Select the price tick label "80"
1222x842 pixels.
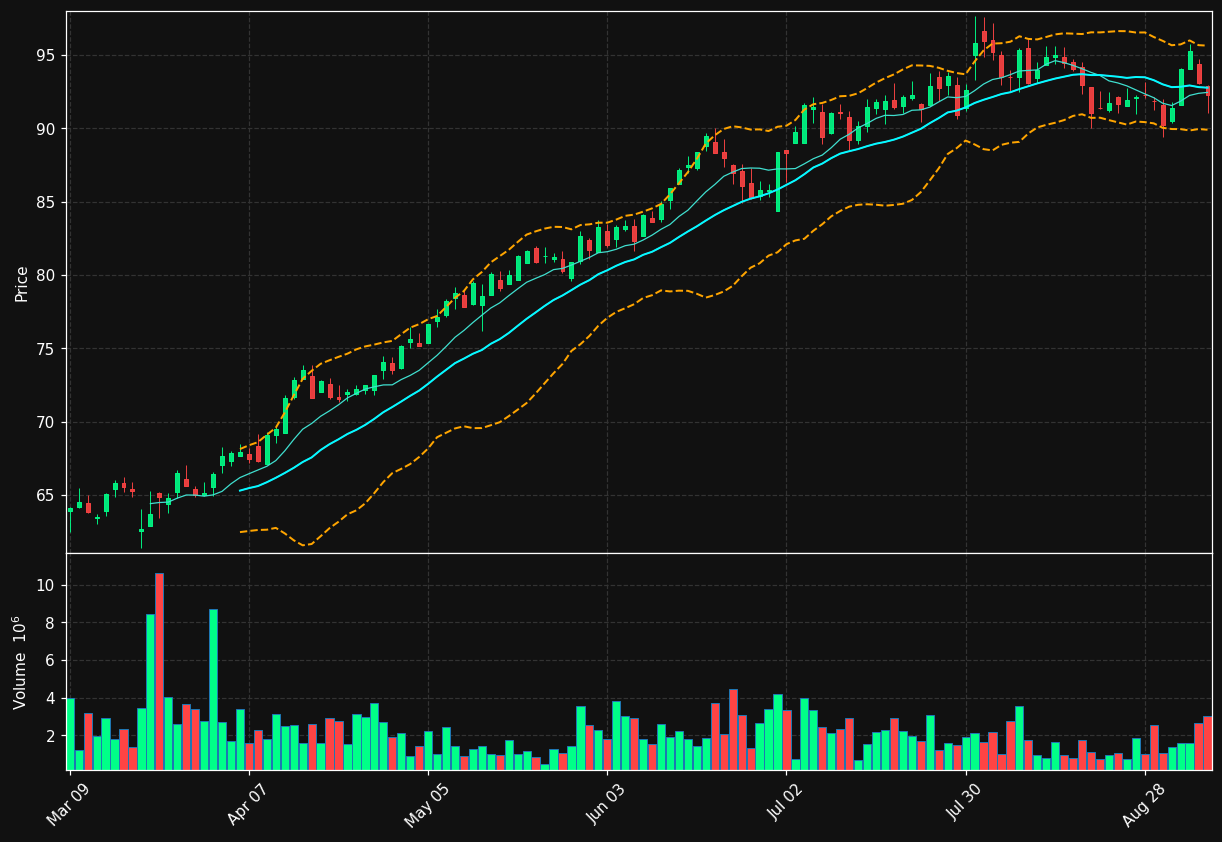(48, 276)
